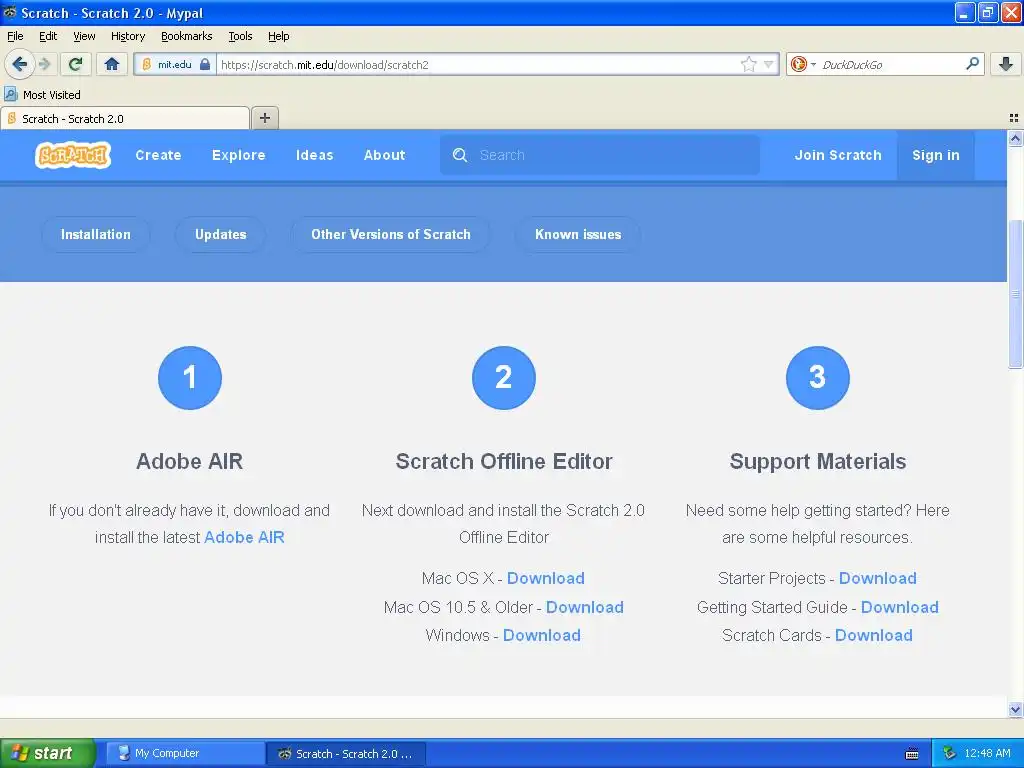
Task: Open a new tab with the plus button
Action: (x=264, y=118)
